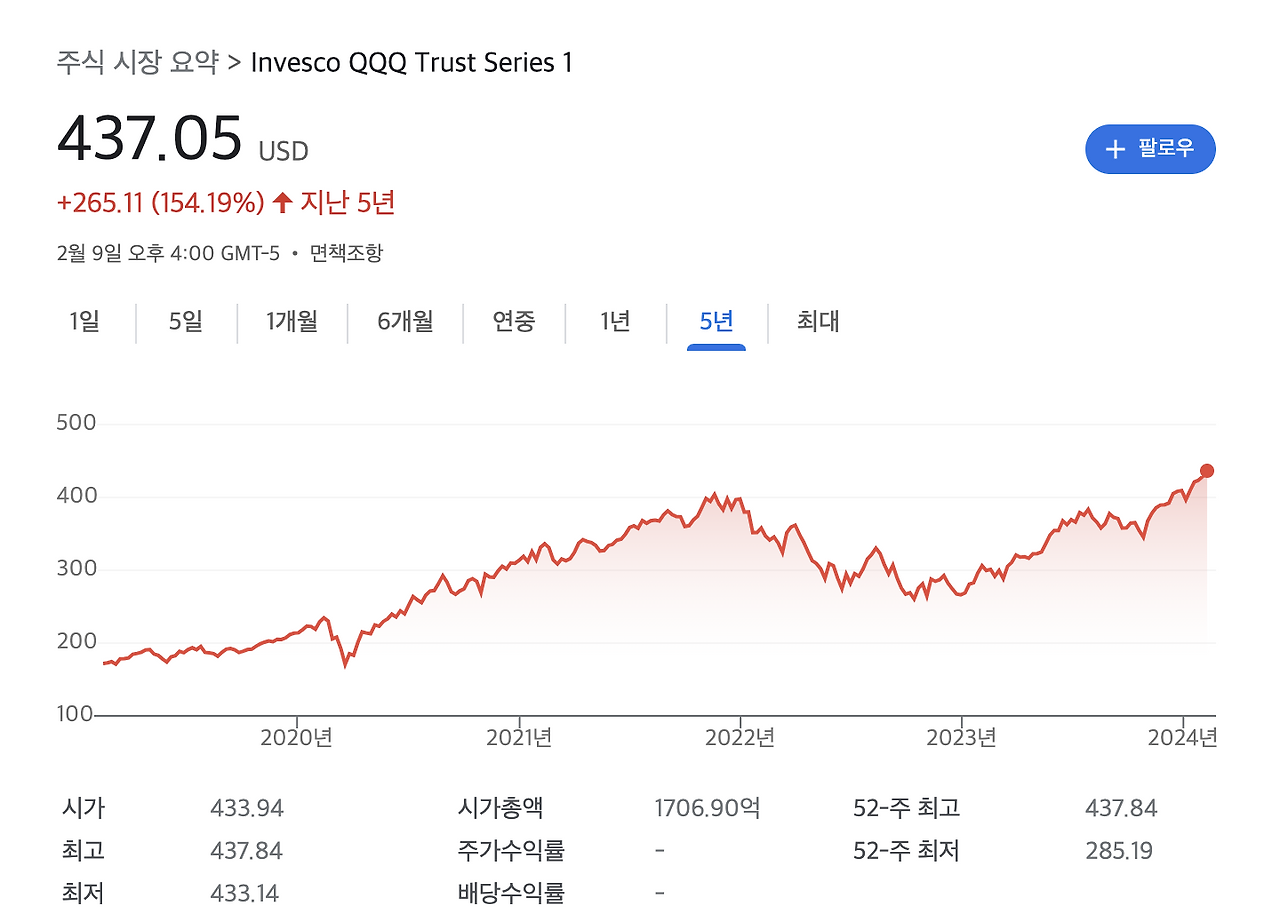Click the currently active 5년 tab
This screenshot has height=922, width=1280.
pos(714,322)
